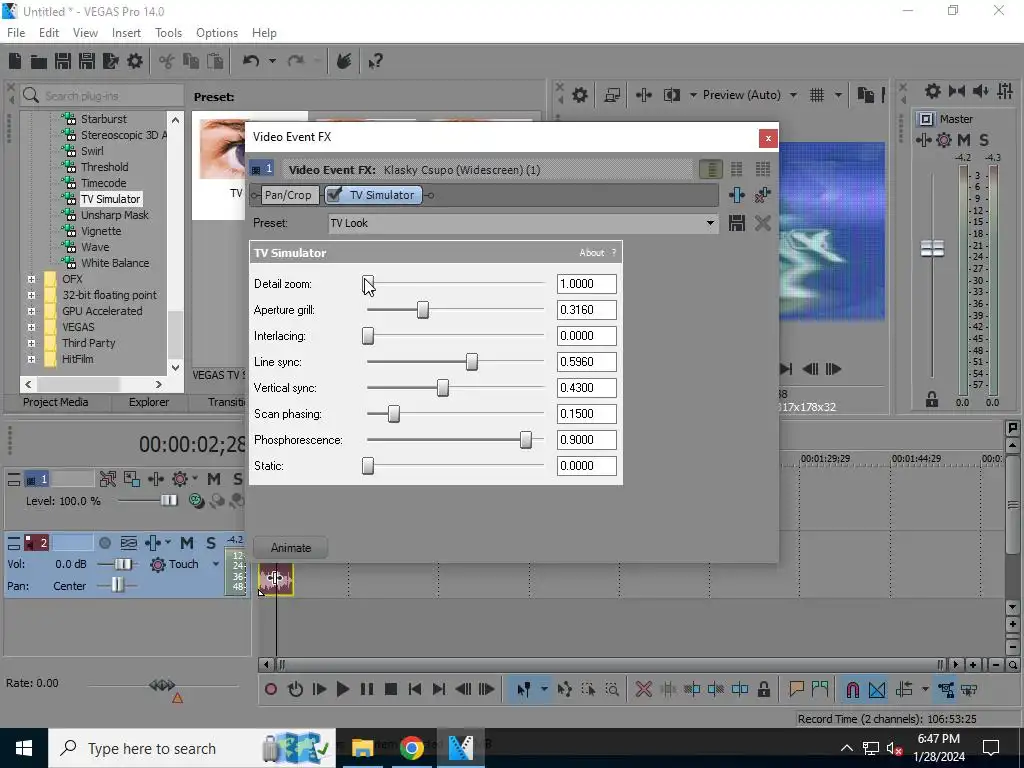Click the About link in TV Simulator
Image resolution: width=1024 pixels, height=768 pixels.
click(x=592, y=253)
